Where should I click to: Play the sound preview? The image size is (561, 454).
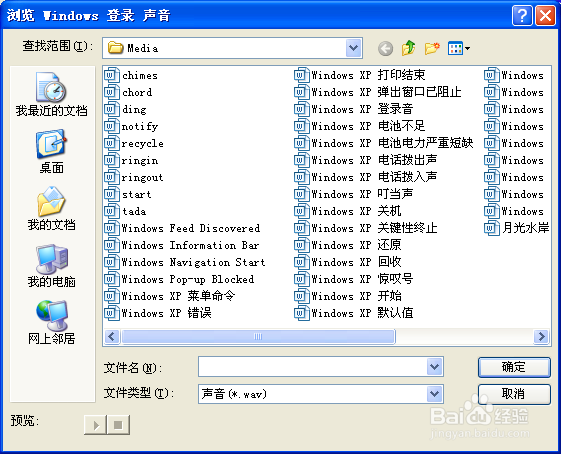(95, 425)
